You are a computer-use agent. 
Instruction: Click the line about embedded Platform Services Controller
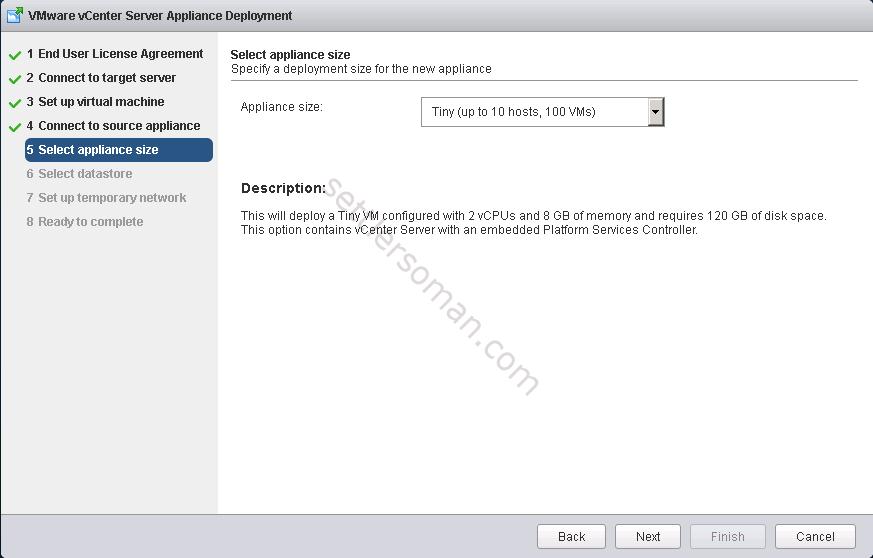point(469,230)
